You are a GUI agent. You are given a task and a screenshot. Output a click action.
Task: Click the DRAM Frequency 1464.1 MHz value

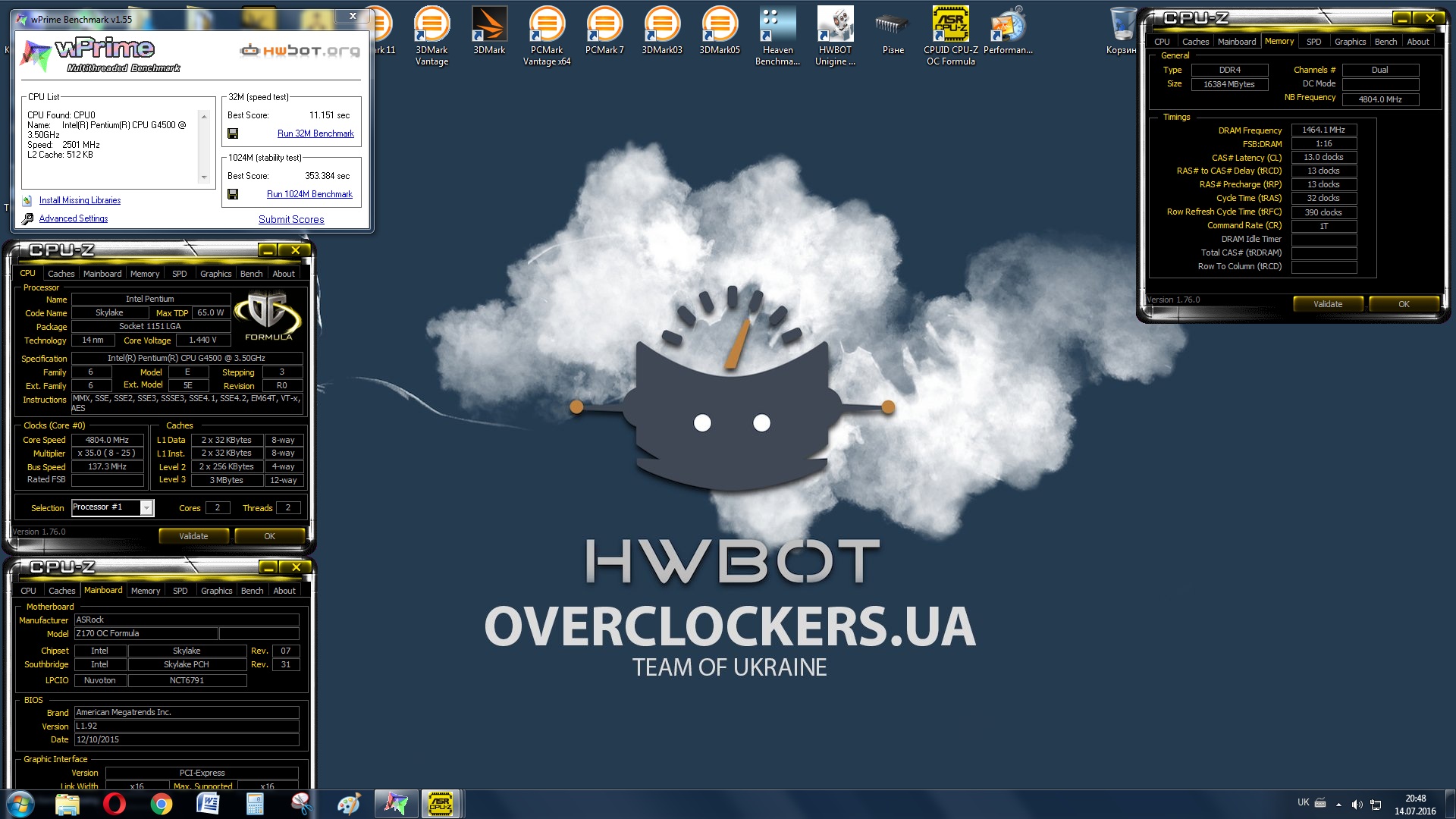[x=1324, y=130]
